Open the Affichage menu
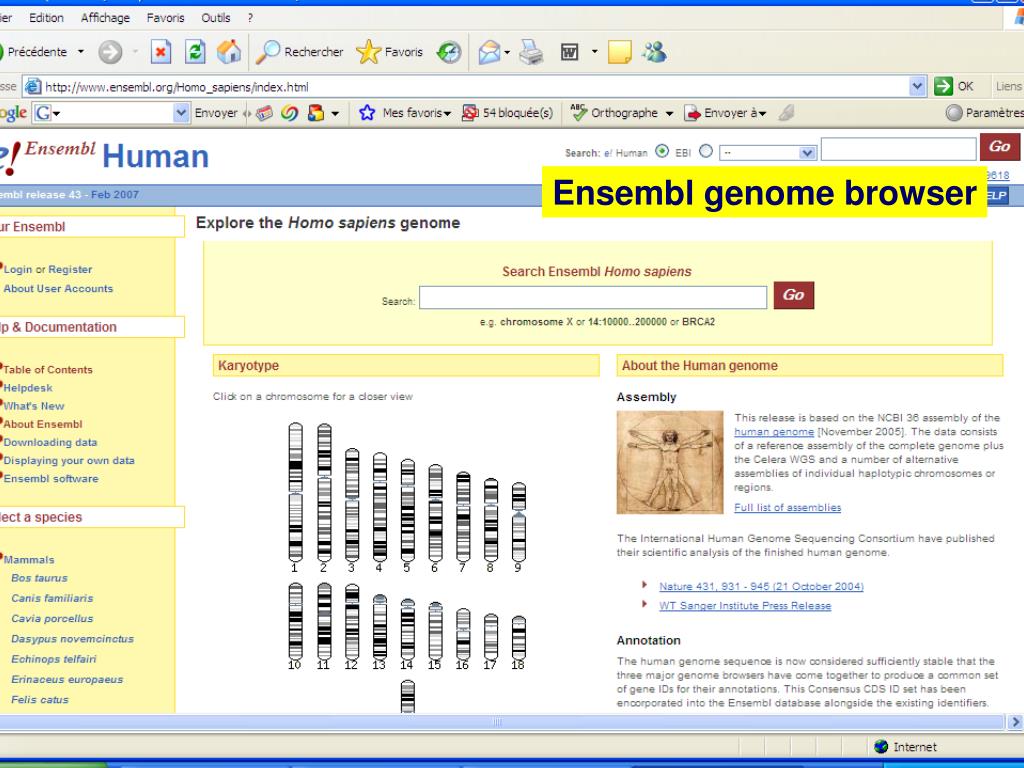This screenshot has width=1024, height=768. (105, 18)
